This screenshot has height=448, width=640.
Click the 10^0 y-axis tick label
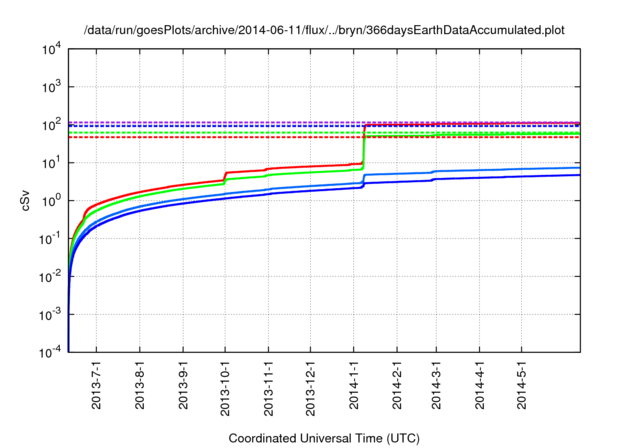[x=50, y=200]
